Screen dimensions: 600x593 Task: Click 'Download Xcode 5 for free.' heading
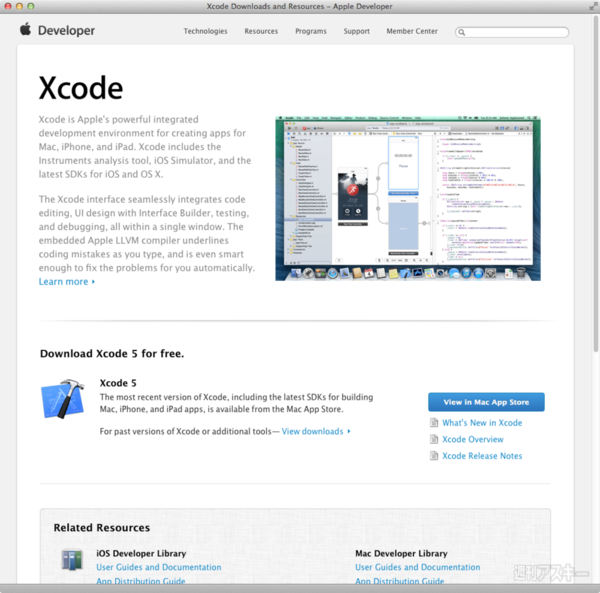[x=112, y=354]
